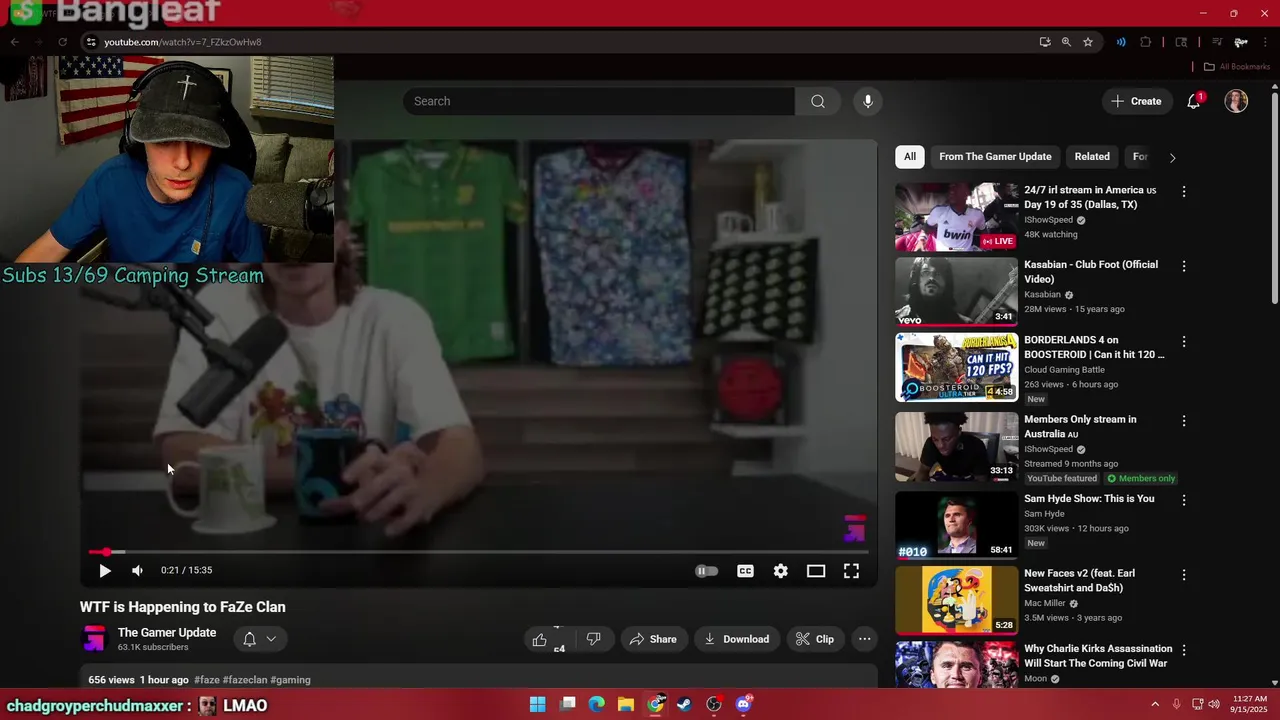Open The Gamer Update channel avatar
The image size is (1280, 720).
(x=94, y=639)
